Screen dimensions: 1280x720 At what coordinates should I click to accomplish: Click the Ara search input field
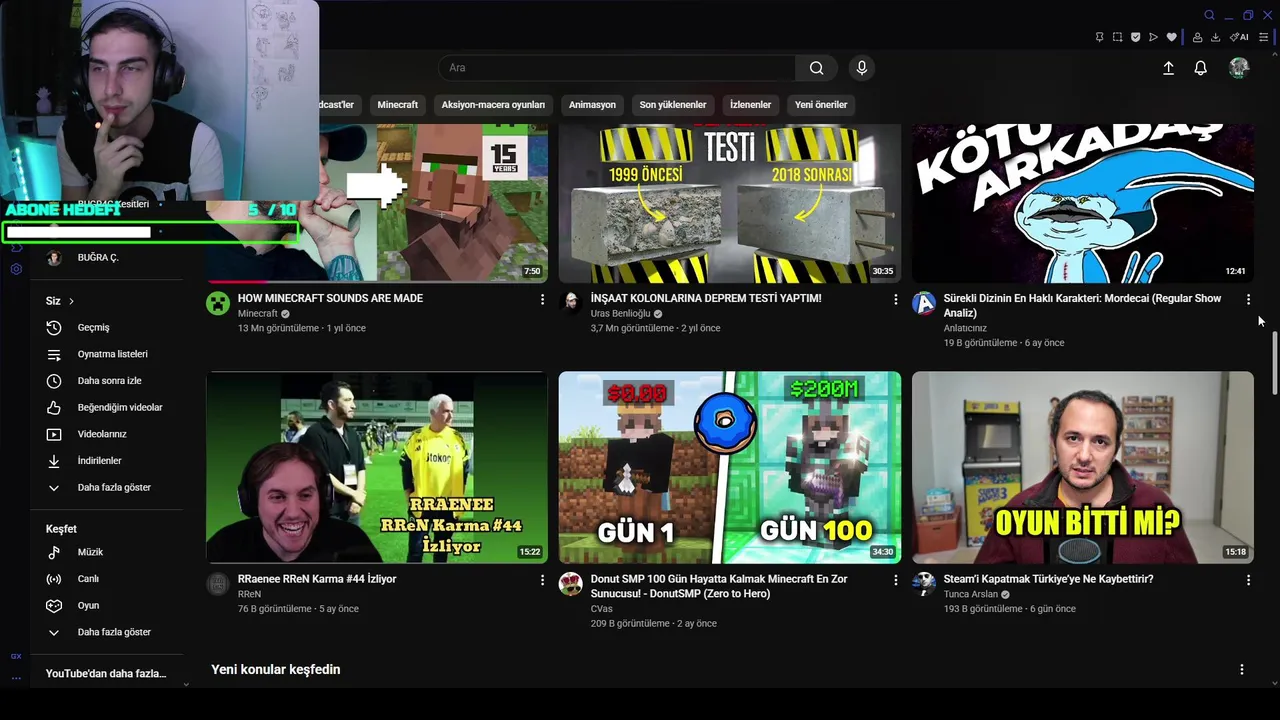pyautogui.click(x=617, y=68)
